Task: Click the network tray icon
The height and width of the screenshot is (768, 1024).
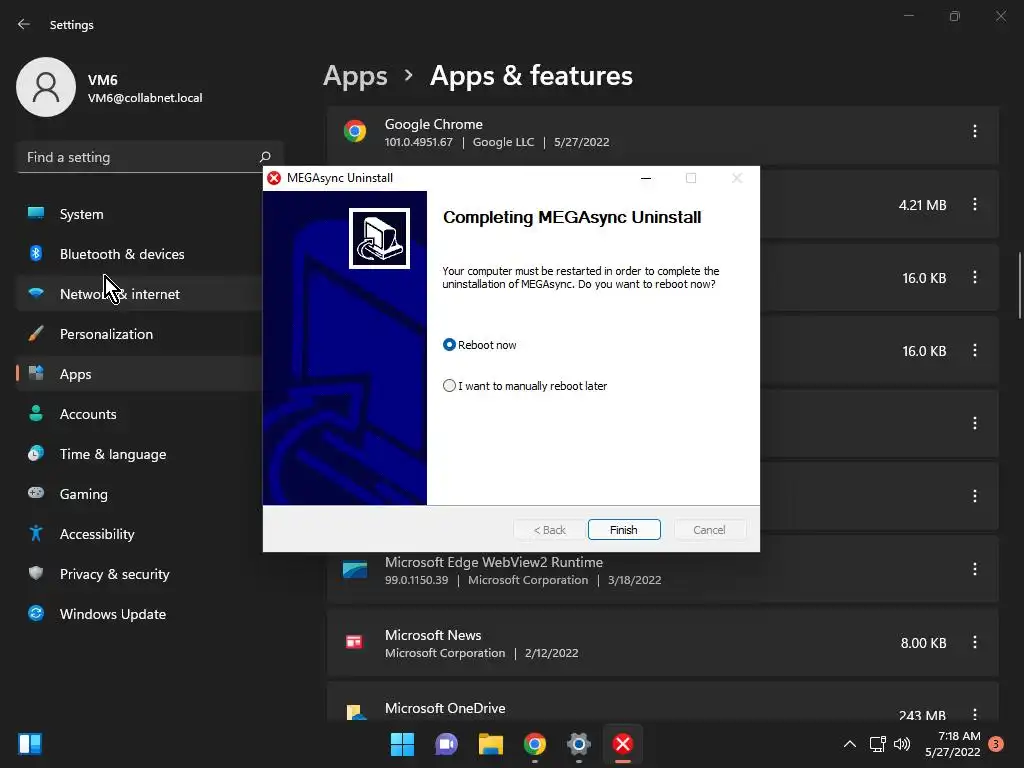Action: tap(877, 744)
